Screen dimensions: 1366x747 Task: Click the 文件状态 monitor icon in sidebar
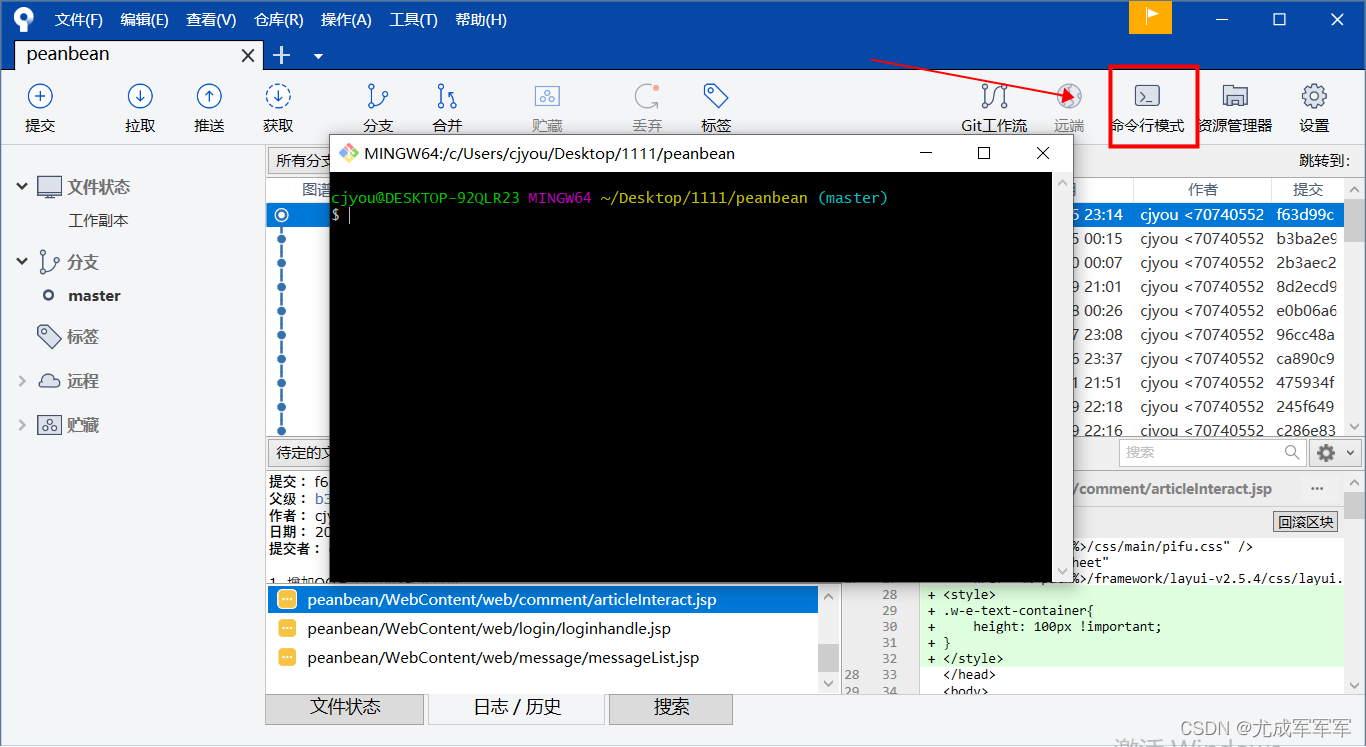coord(49,187)
